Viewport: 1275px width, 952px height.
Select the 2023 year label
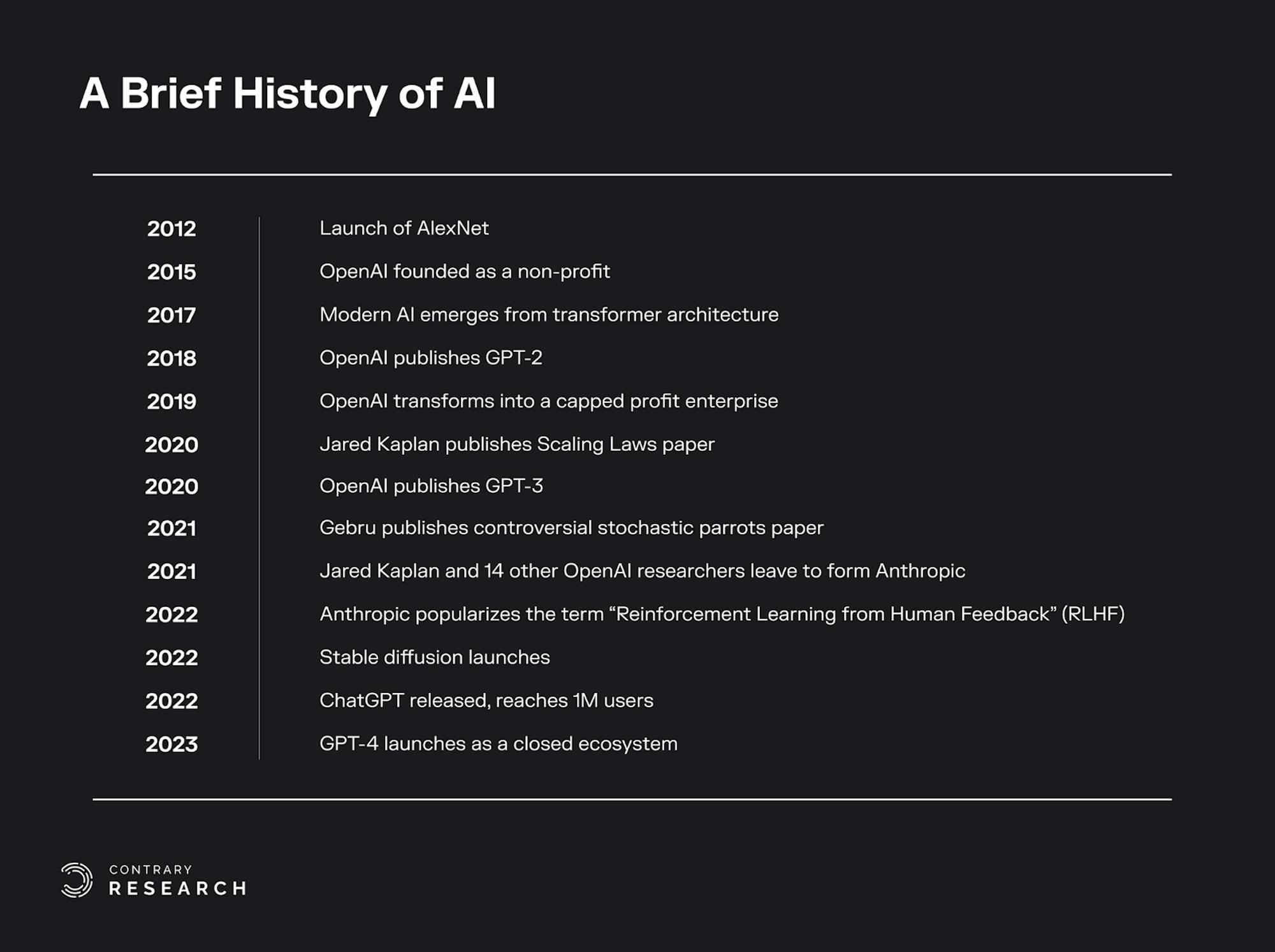pos(171,744)
